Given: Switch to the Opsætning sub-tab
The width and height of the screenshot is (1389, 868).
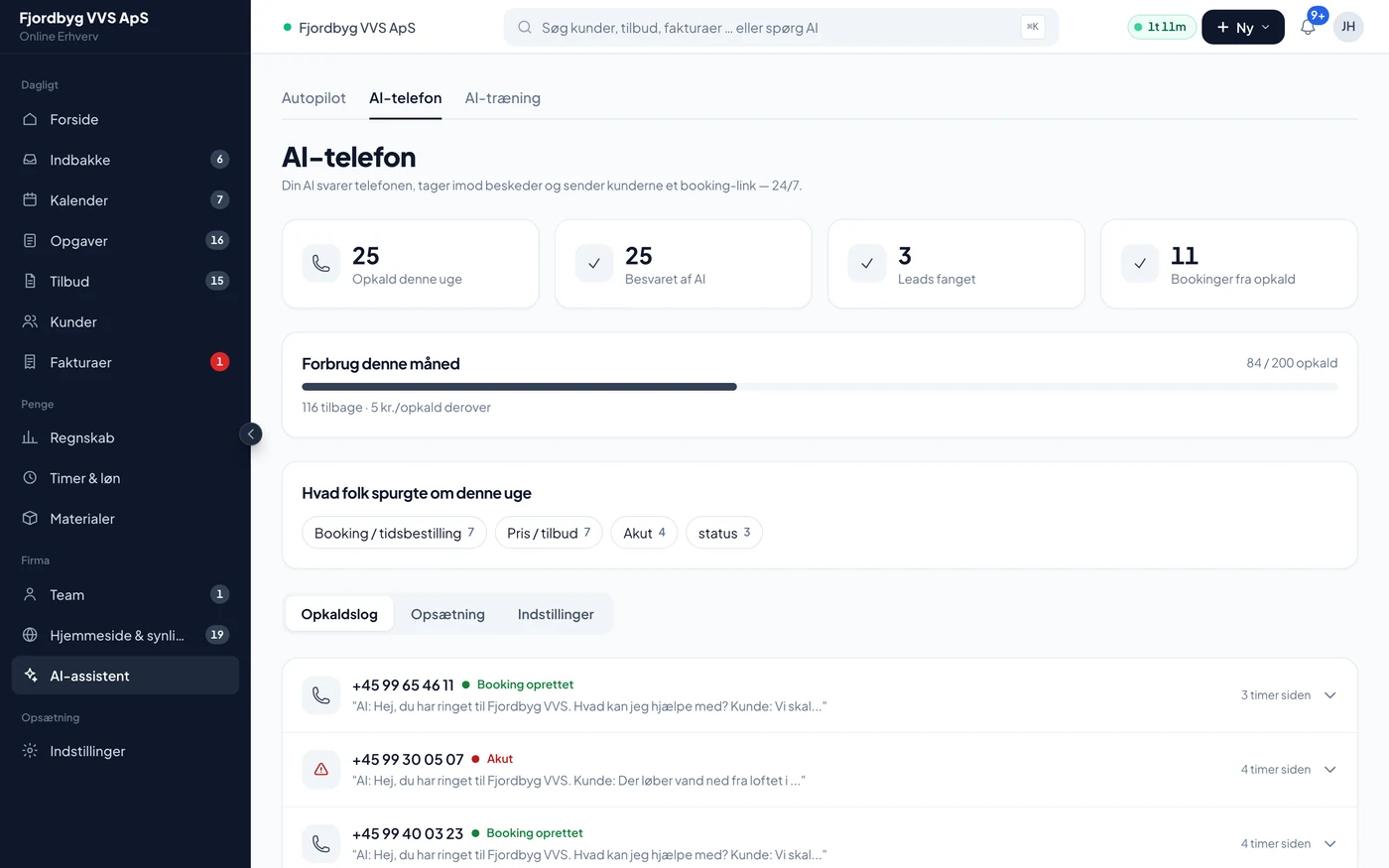Looking at the screenshot, I should [447, 614].
